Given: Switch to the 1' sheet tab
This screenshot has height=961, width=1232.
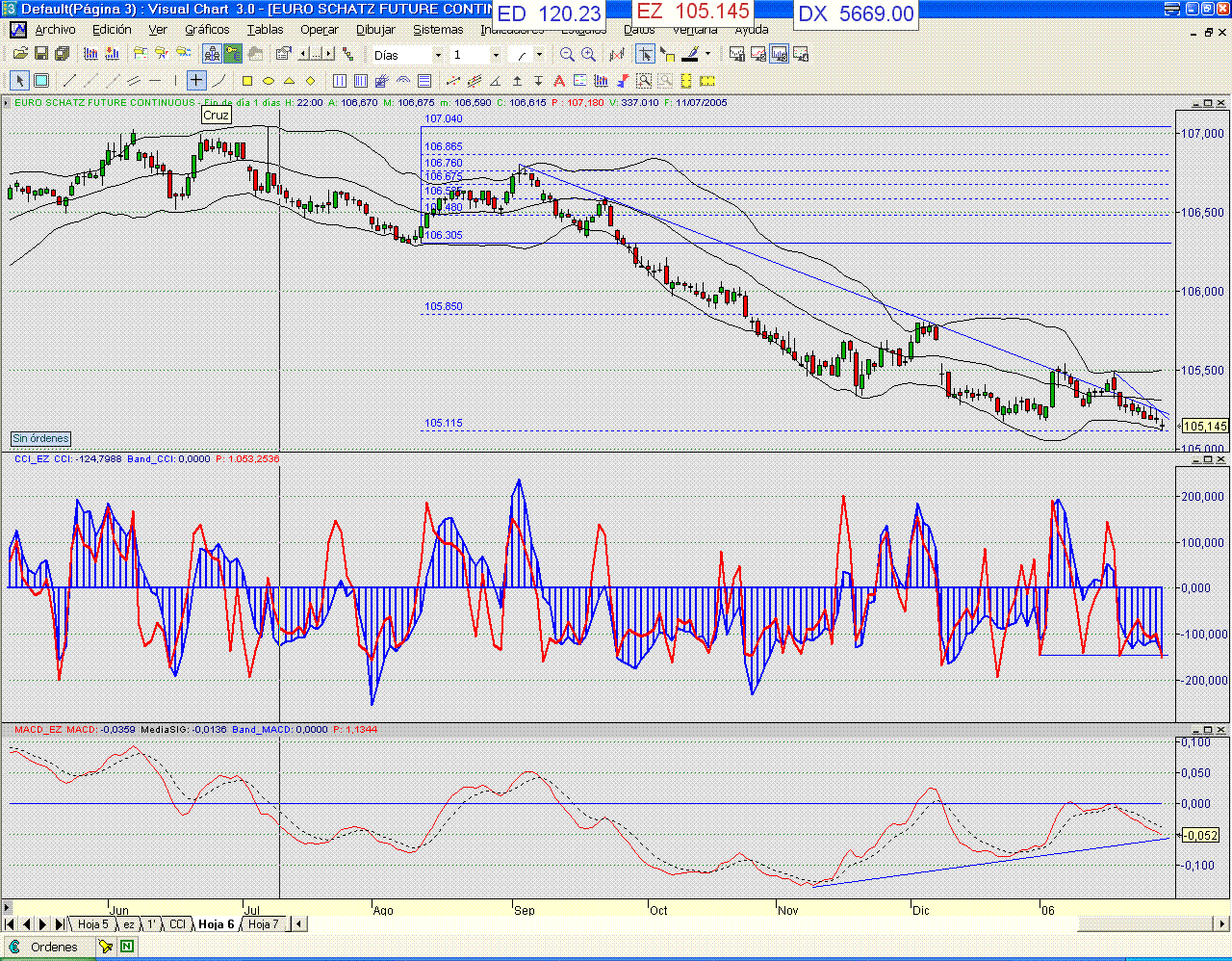Looking at the screenshot, I should click(151, 924).
